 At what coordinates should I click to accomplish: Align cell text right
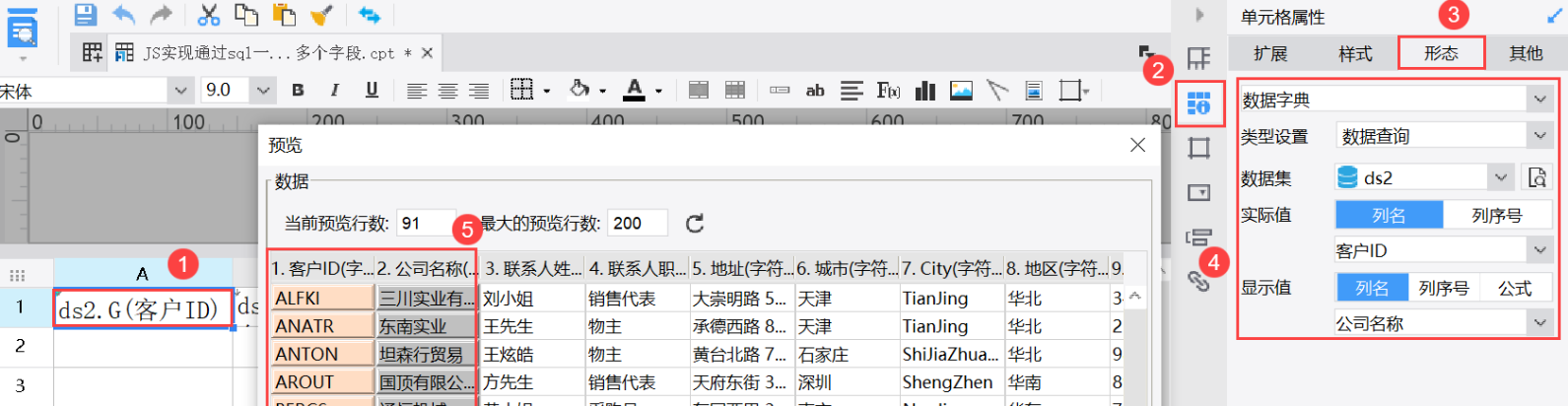click(479, 91)
